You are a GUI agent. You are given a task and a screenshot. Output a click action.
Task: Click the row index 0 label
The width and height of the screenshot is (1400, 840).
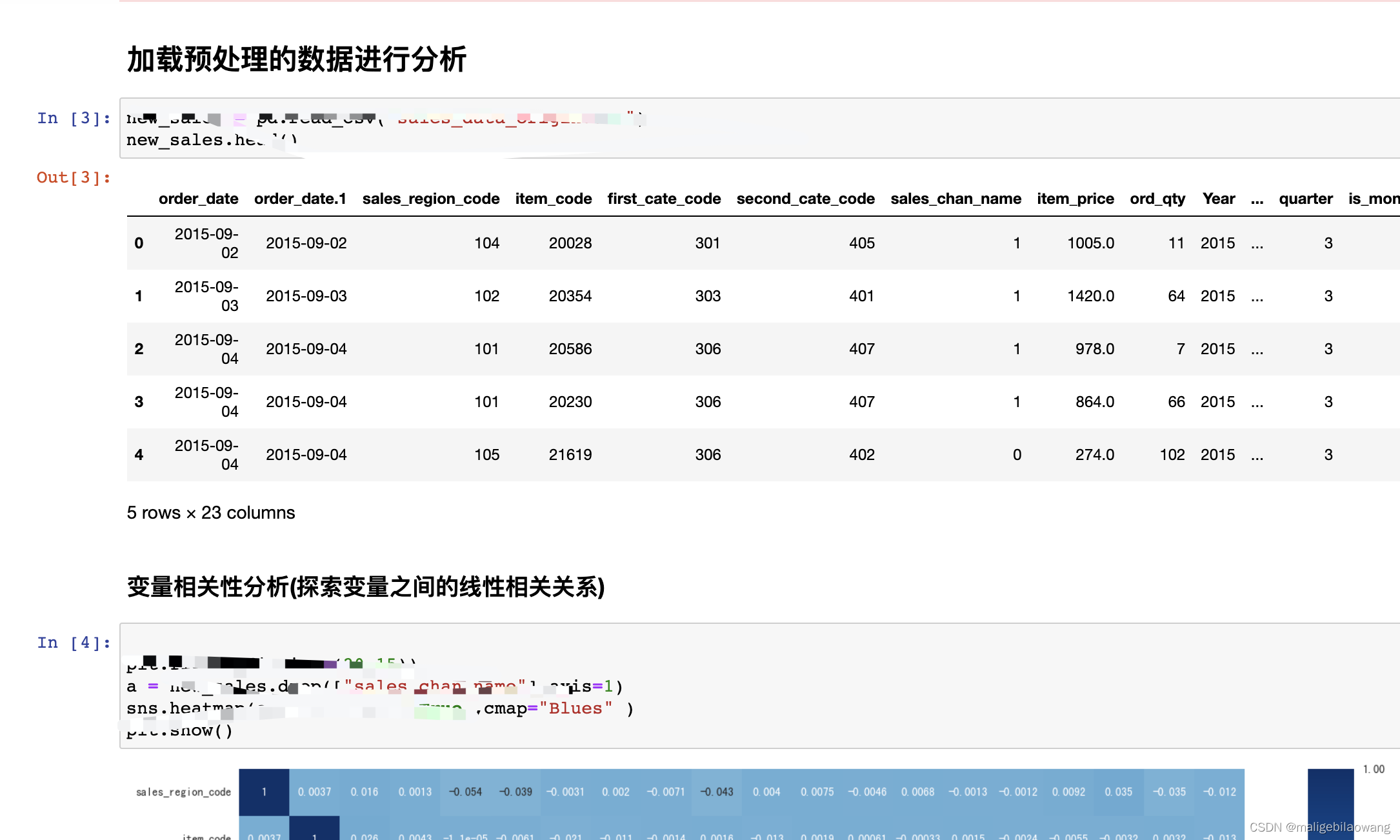pyautogui.click(x=139, y=243)
